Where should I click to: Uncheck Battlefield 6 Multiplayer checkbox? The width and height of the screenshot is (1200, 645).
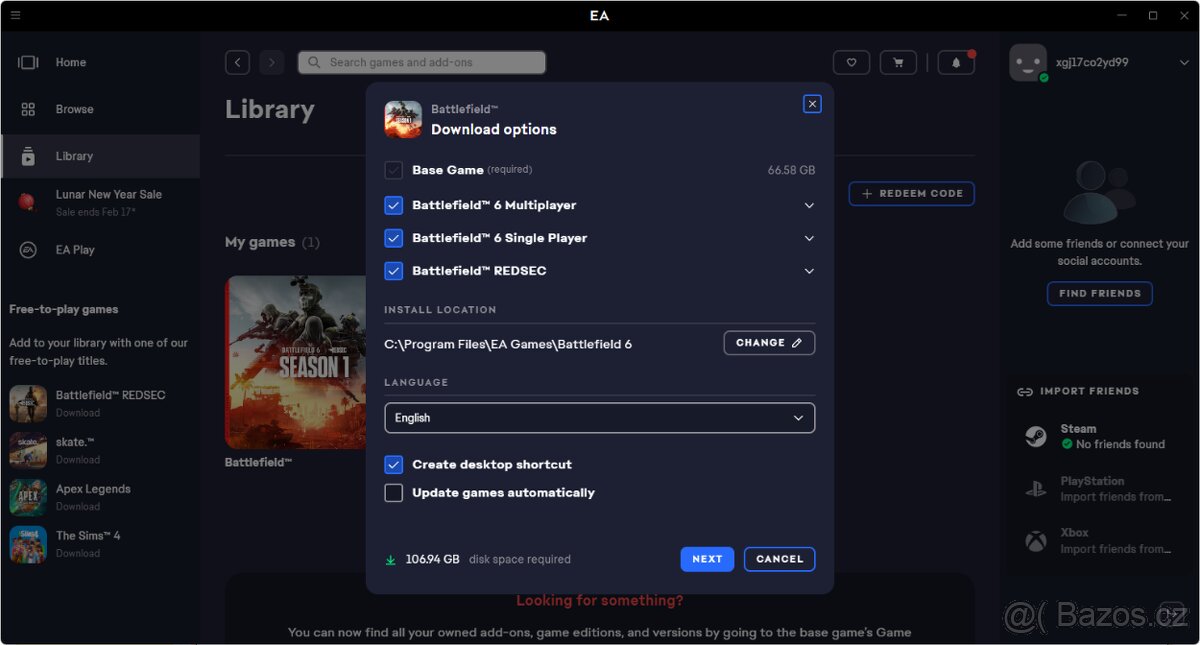394,205
